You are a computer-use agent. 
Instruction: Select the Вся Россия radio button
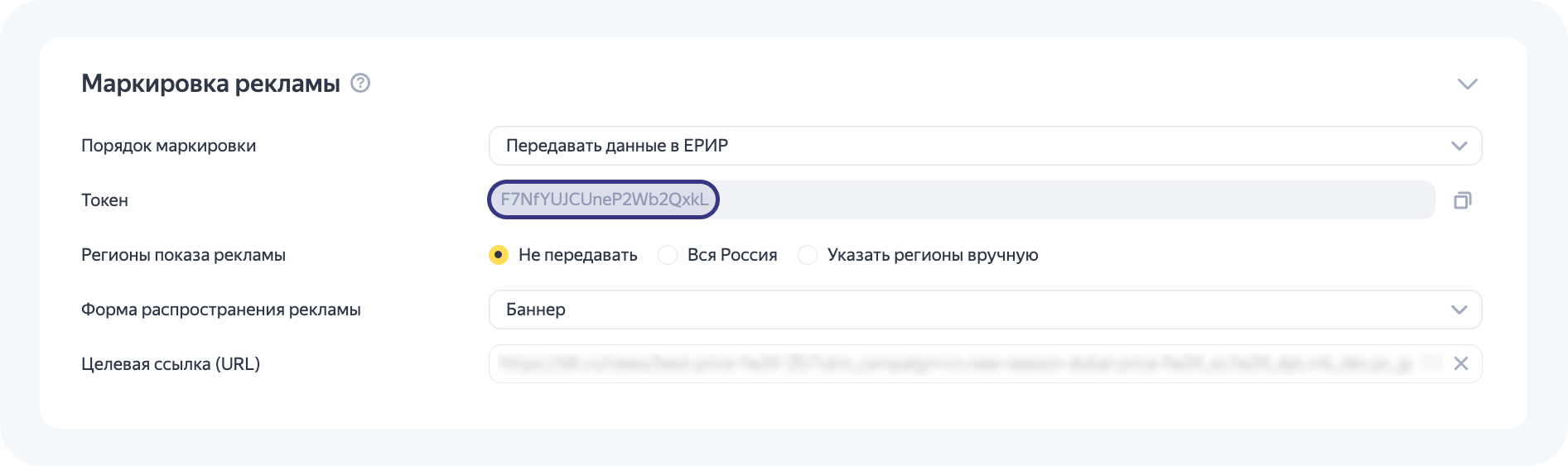(668, 255)
